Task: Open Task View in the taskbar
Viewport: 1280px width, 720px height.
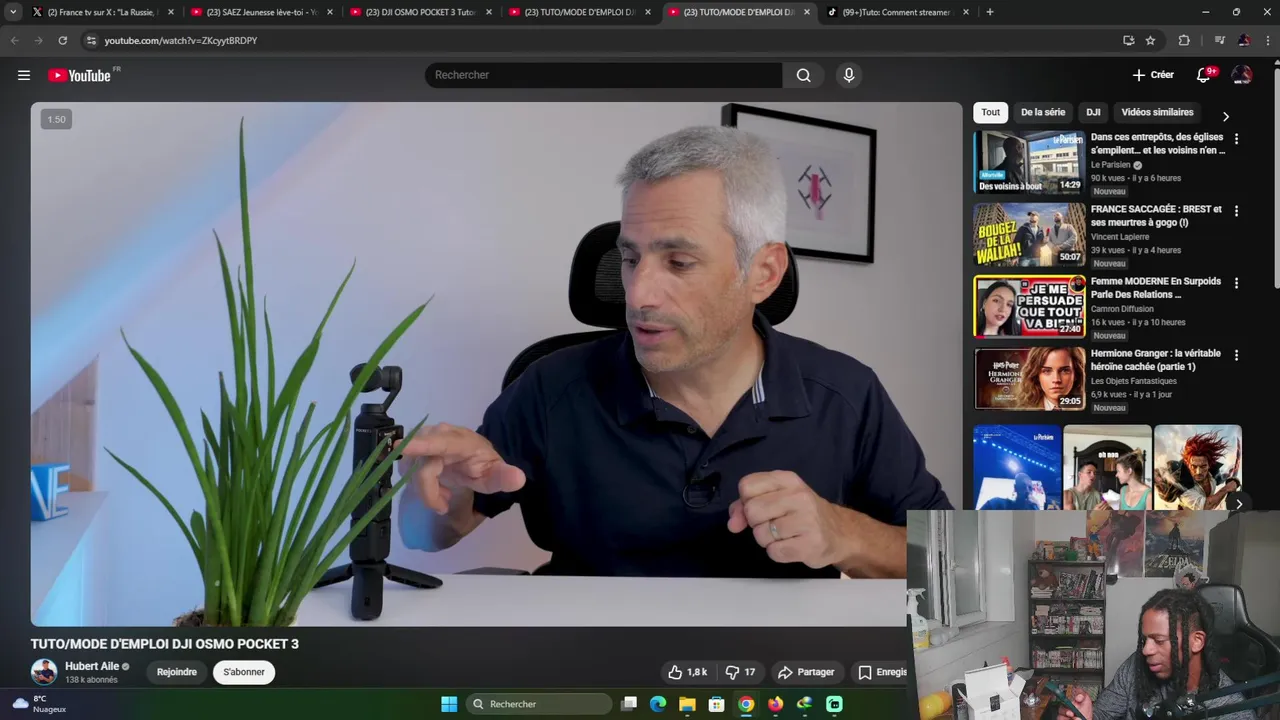Action: 629,704
